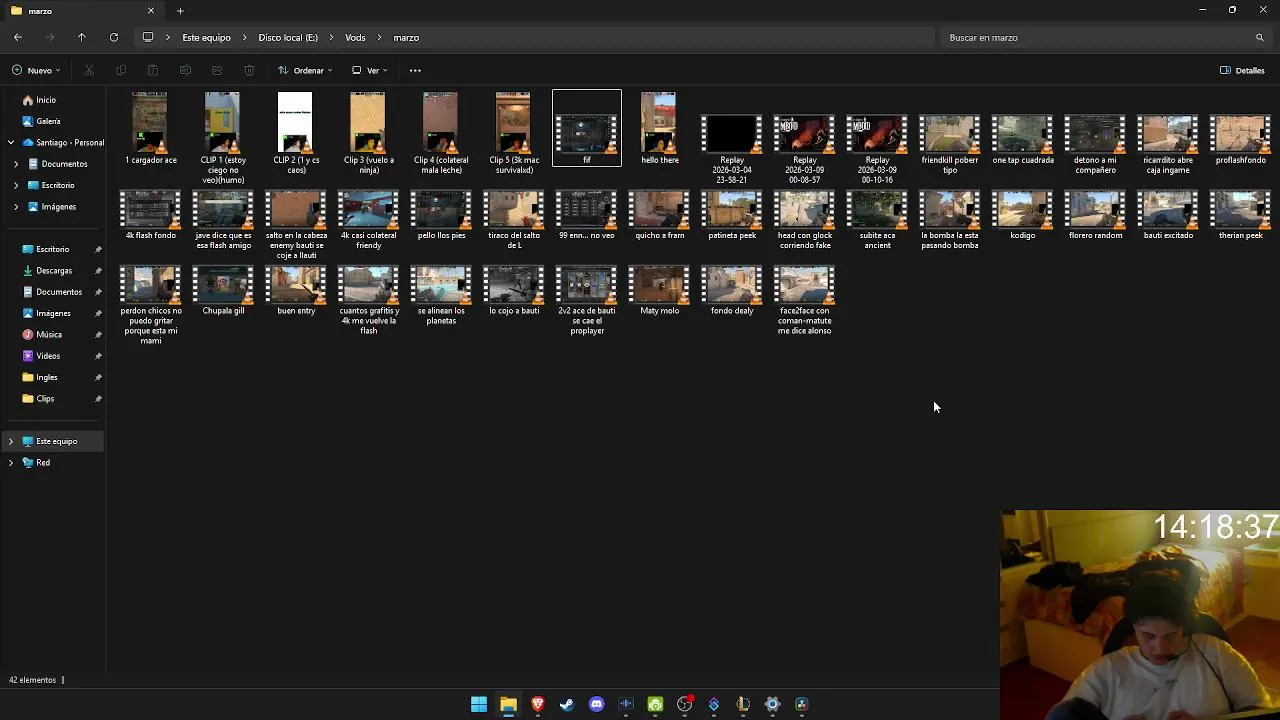The height and width of the screenshot is (720, 1280).
Task: Select the 'patineta peek' clip
Action: pos(732,215)
